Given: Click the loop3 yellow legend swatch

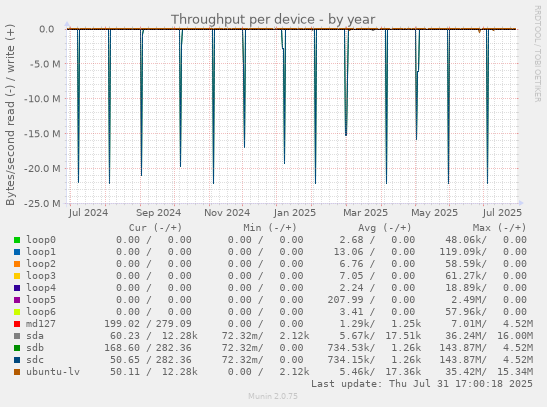Looking at the screenshot, I should point(17,276).
